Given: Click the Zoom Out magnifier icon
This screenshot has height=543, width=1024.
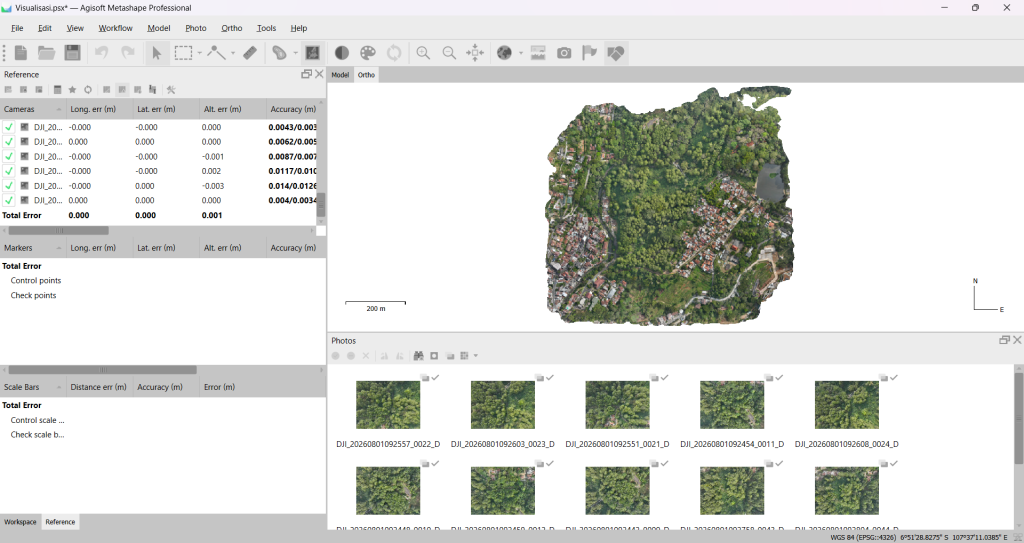Looking at the screenshot, I should (x=449, y=53).
